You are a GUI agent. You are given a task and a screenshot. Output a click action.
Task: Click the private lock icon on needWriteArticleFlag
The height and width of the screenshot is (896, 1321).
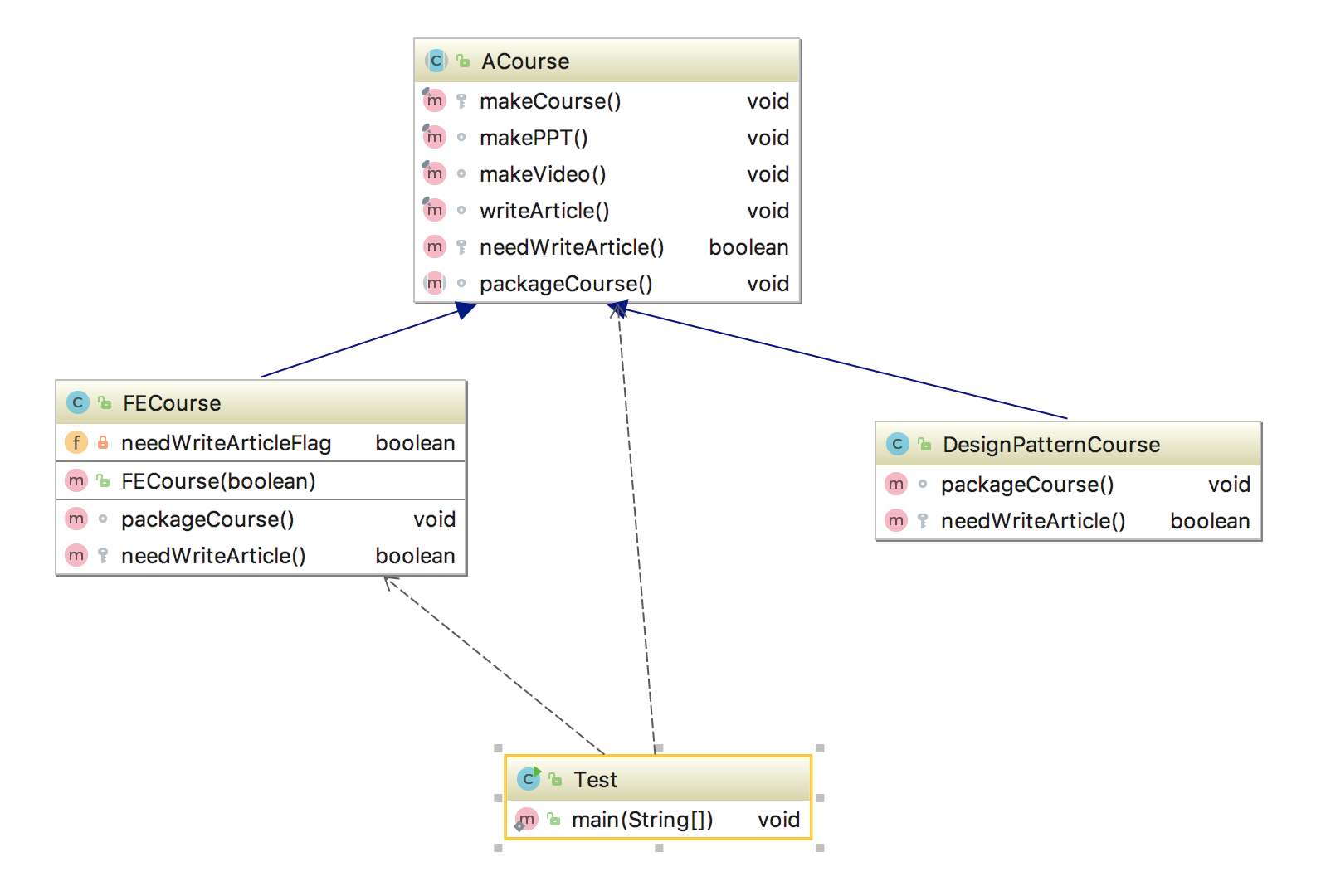pyautogui.click(x=103, y=443)
